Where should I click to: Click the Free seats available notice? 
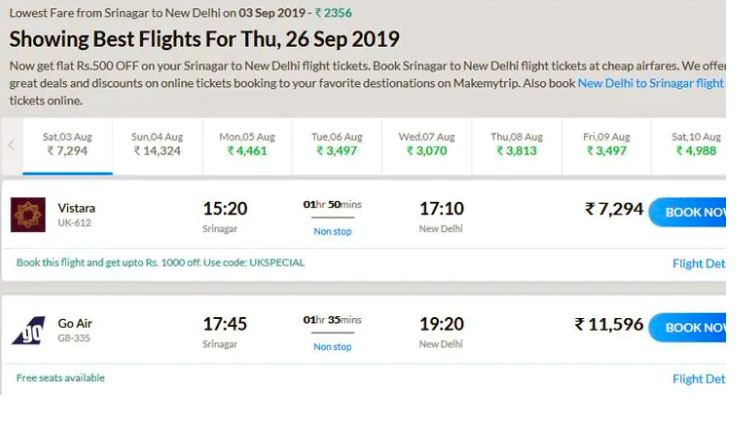click(x=60, y=378)
